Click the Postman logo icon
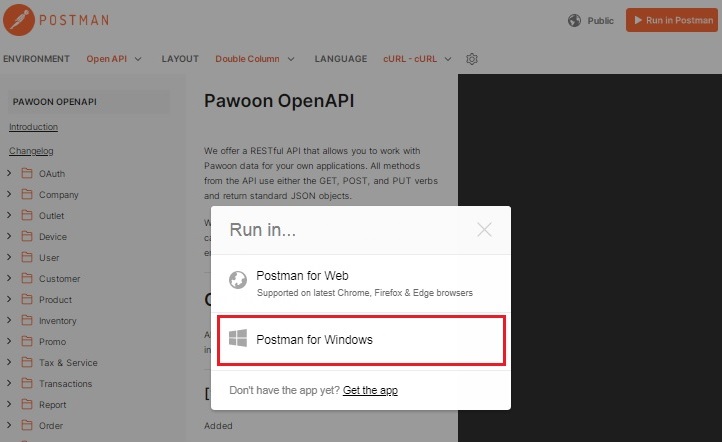The width and height of the screenshot is (722, 442). (x=19, y=20)
